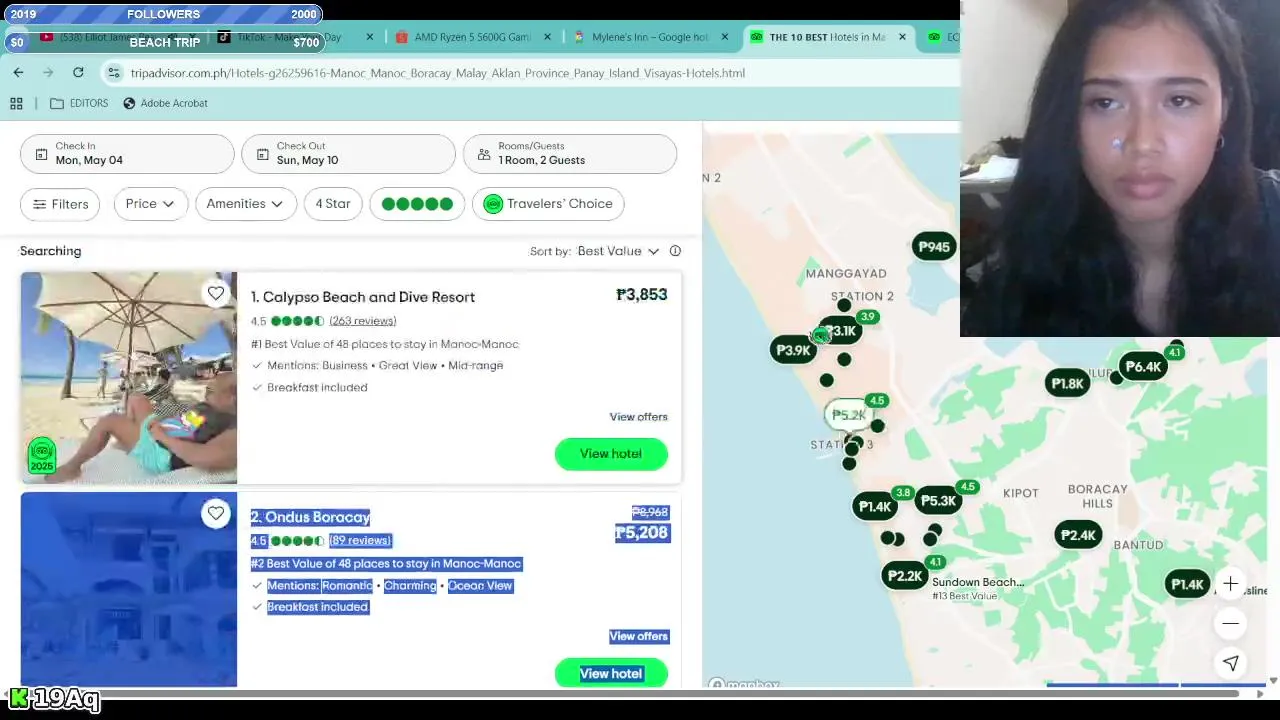Select the ₱2.4K map price marker

tap(1078, 535)
